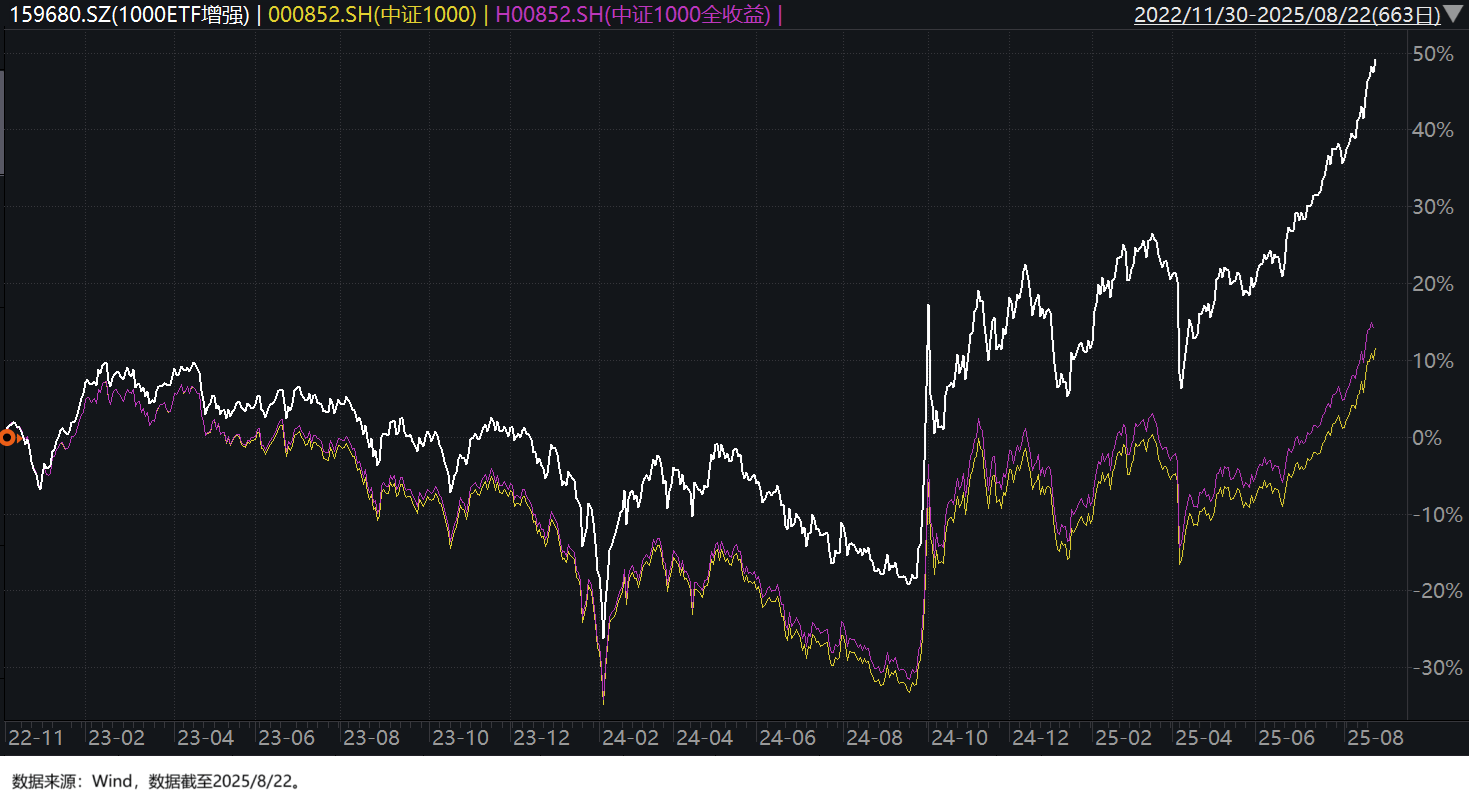Click the 23-06 date label on x-axis
1469x810 pixels.
point(287,738)
